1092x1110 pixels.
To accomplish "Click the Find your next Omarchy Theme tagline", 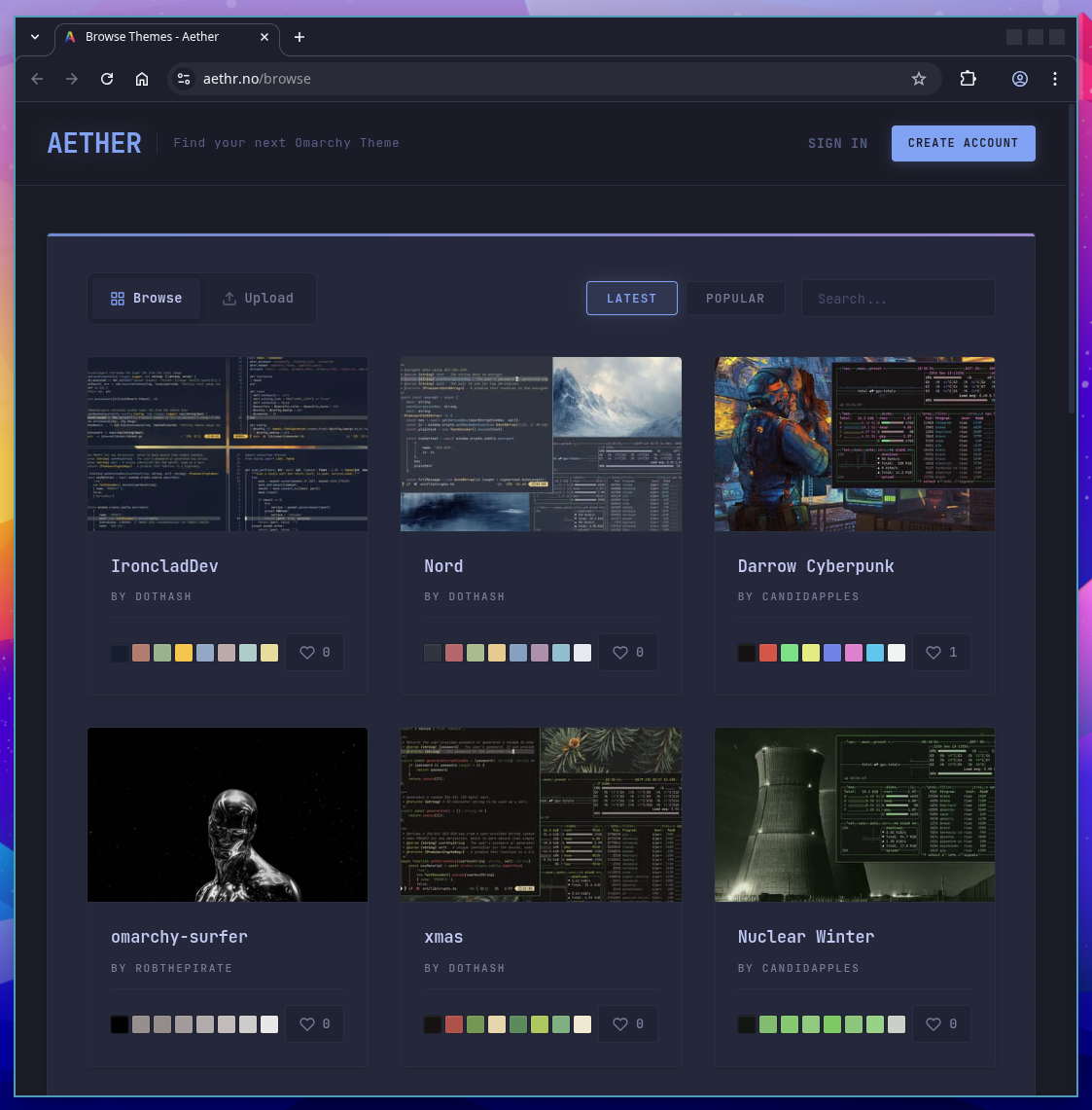I will [x=286, y=143].
